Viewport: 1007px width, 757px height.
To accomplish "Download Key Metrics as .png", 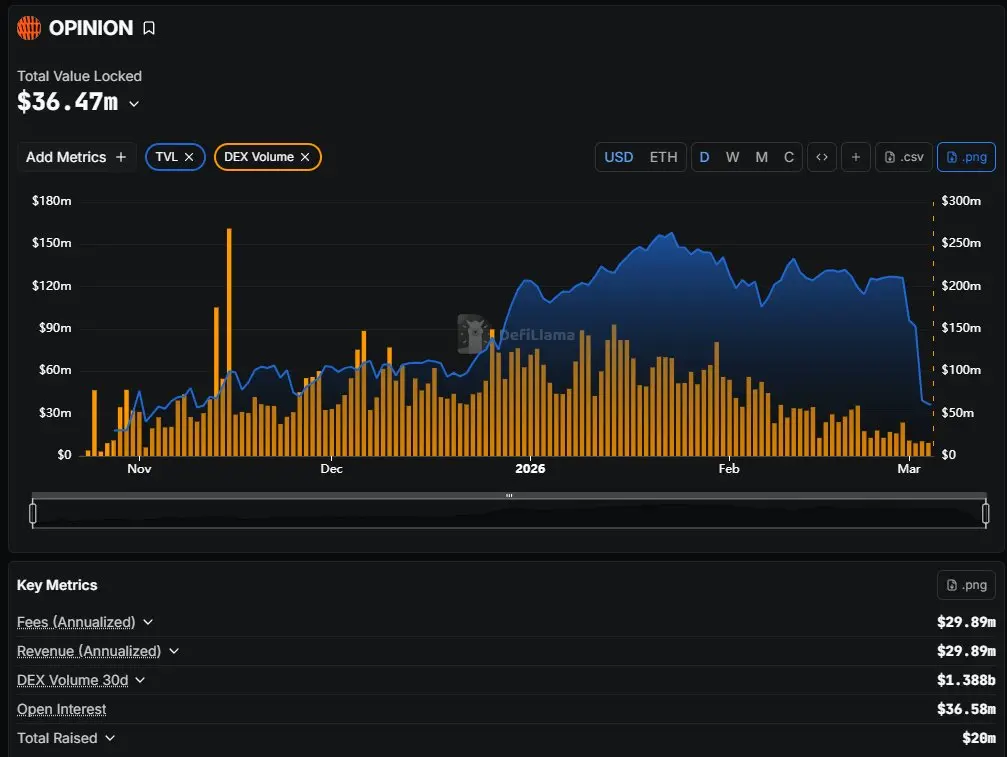I will pos(966,586).
